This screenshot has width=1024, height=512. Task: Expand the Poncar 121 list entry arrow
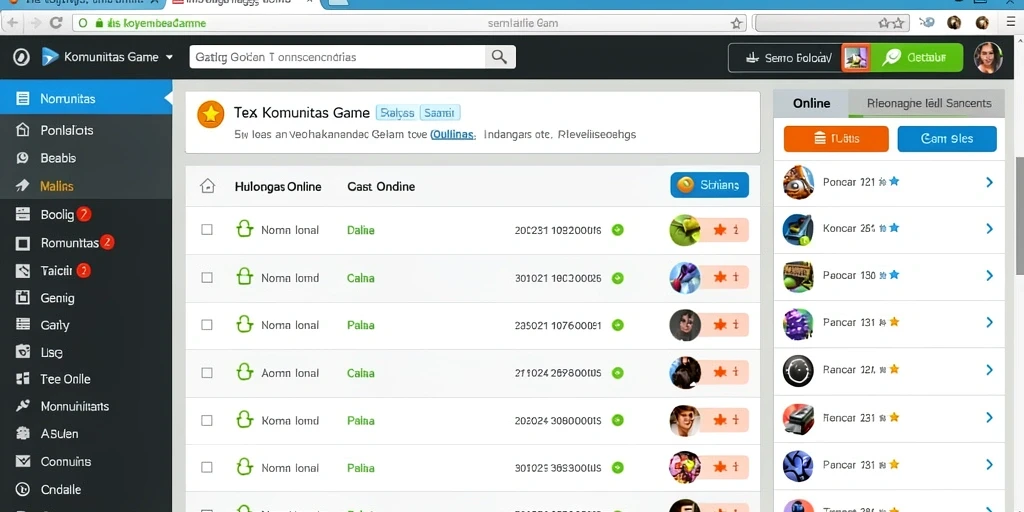click(989, 182)
